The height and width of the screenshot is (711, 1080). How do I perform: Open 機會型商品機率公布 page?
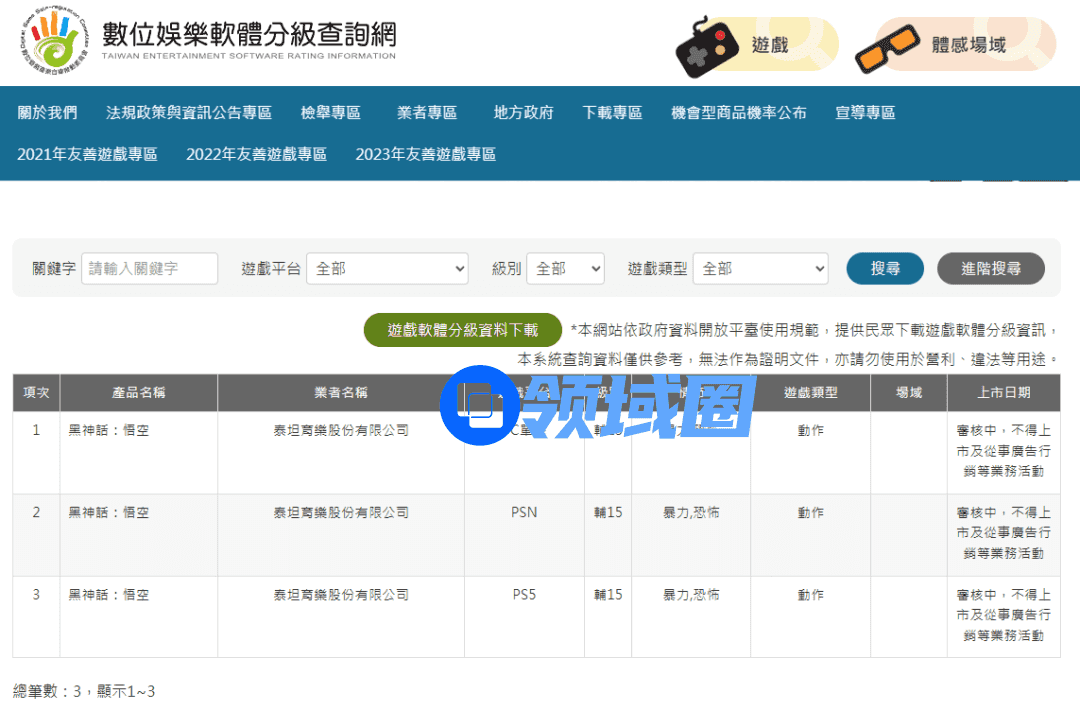(x=738, y=113)
